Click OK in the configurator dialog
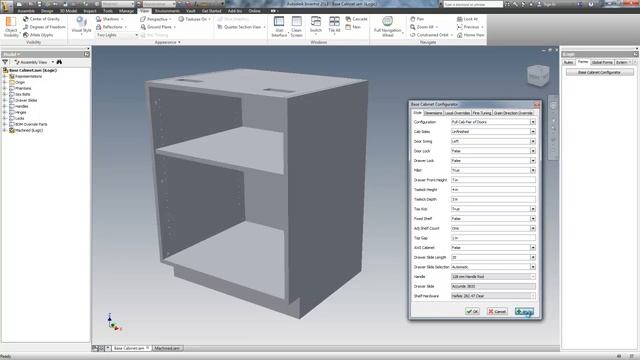640x360 pixels. 472,311
